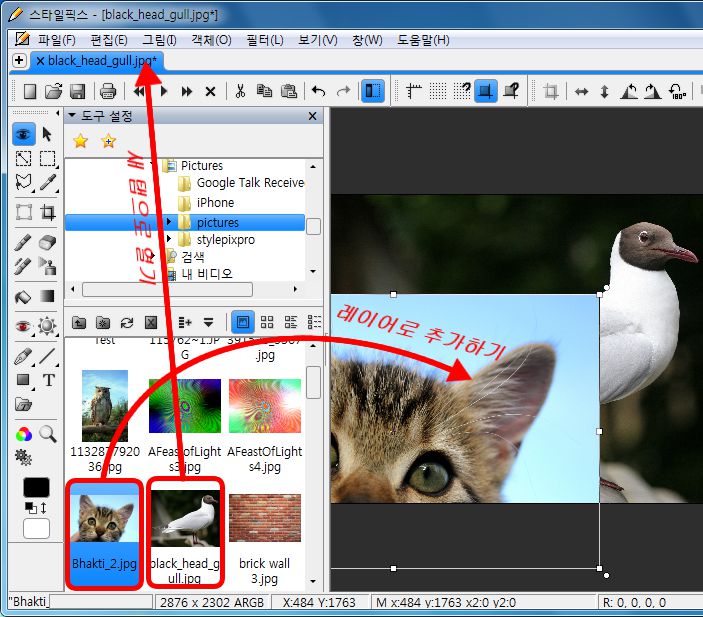Viewport: 703px width, 617px height.
Task: Flip image horizontally with double-arrow icon
Action: coord(581,92)
